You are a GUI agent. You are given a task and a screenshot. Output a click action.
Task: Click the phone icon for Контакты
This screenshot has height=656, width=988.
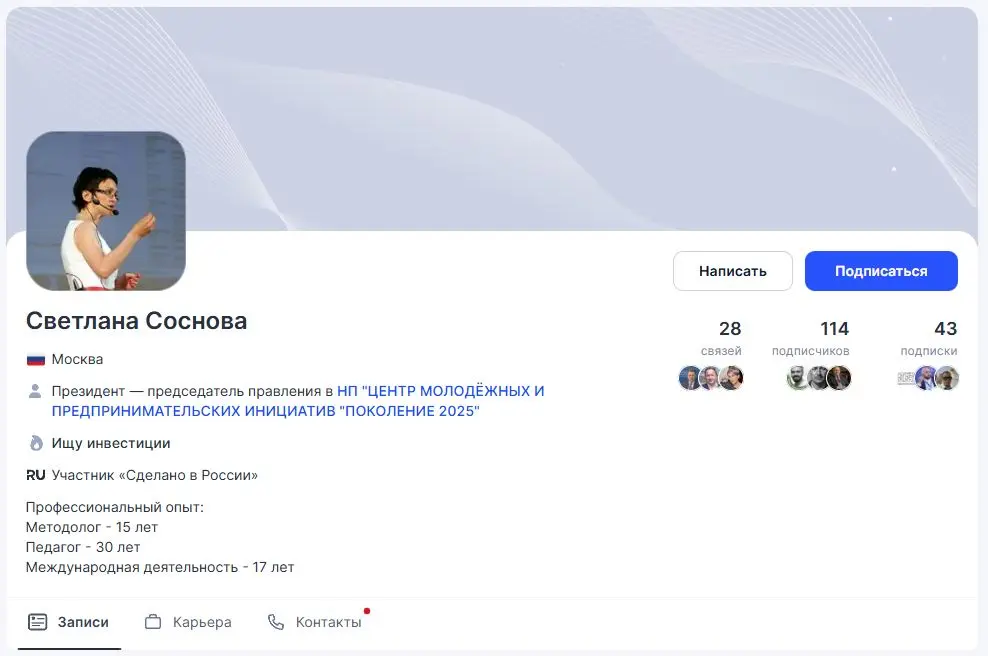pos(276,622)
